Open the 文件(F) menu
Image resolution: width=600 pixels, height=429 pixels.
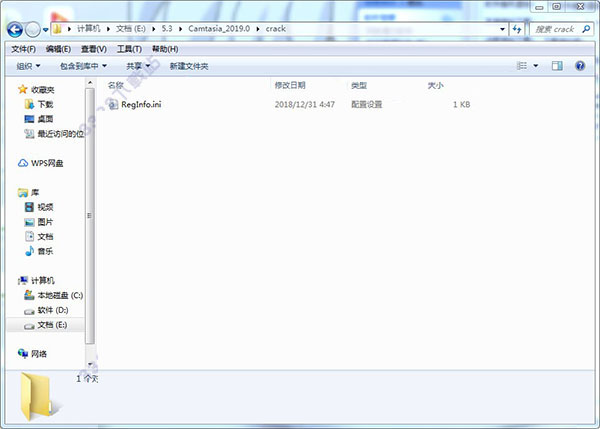pyautogui.click(x=23, y=49)
